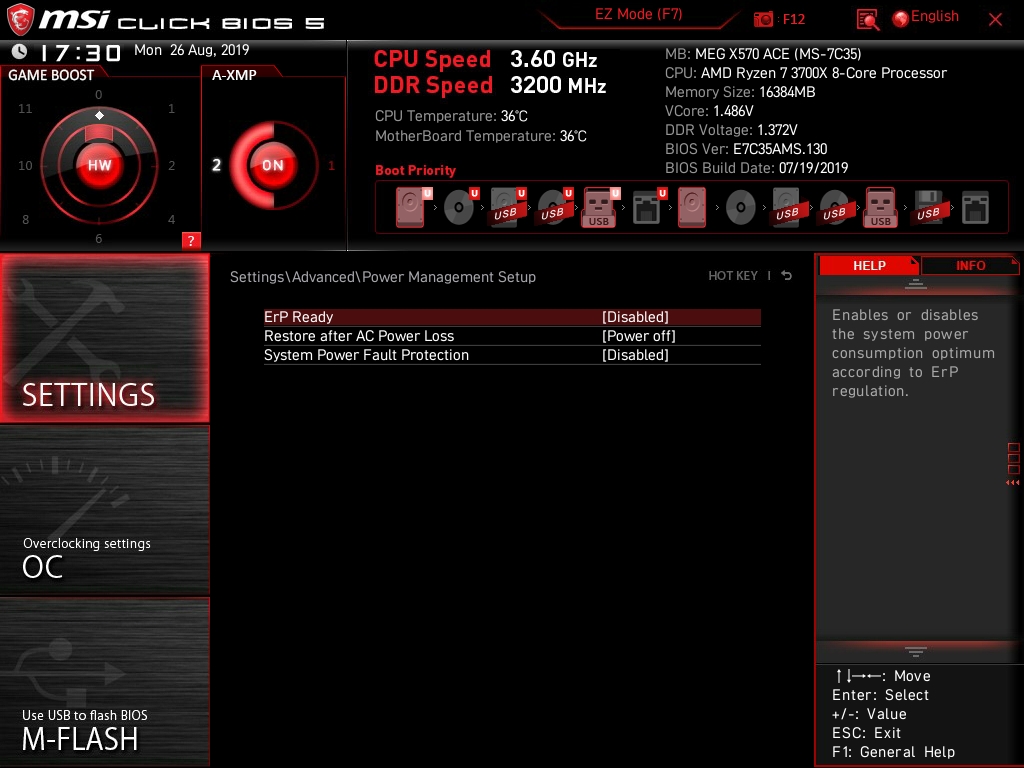Open the red question mark help badge
The width and height of the screenshot is (1024, 768).
point(191,240)
